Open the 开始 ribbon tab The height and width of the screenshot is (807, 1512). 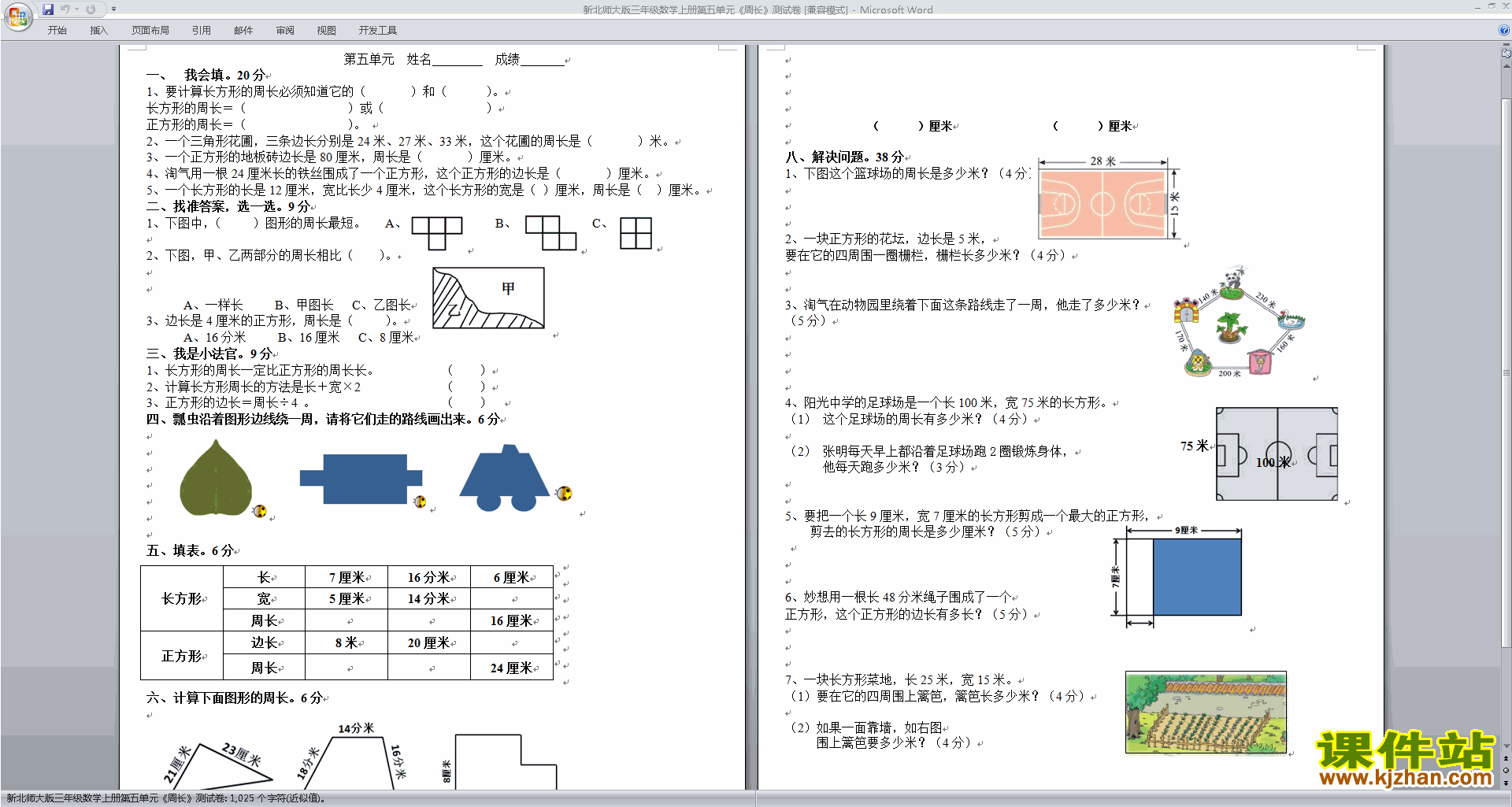[57, 30]
